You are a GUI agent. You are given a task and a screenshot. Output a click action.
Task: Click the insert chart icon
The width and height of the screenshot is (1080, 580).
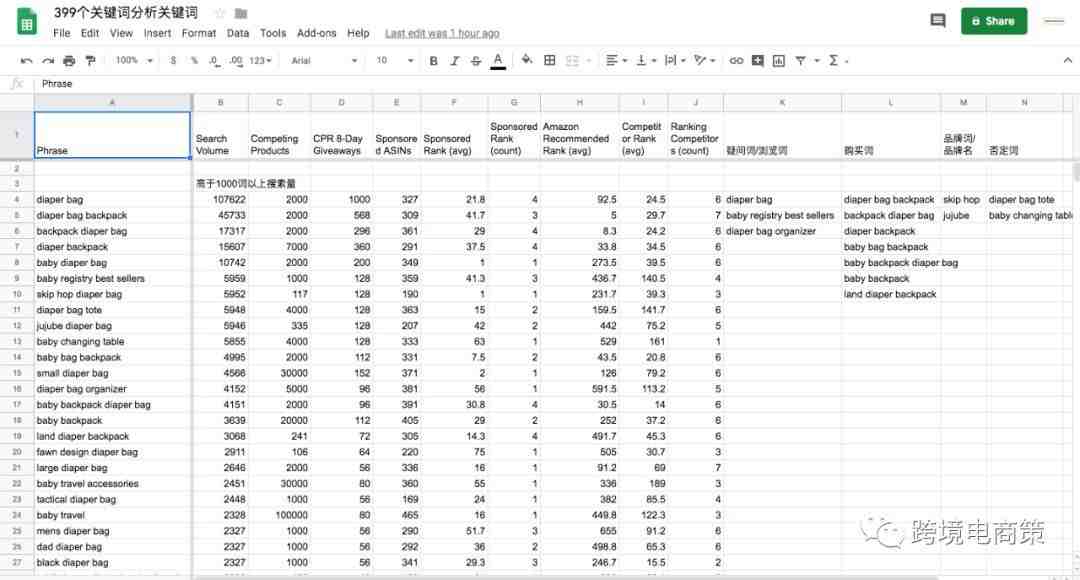coord(779,61)
